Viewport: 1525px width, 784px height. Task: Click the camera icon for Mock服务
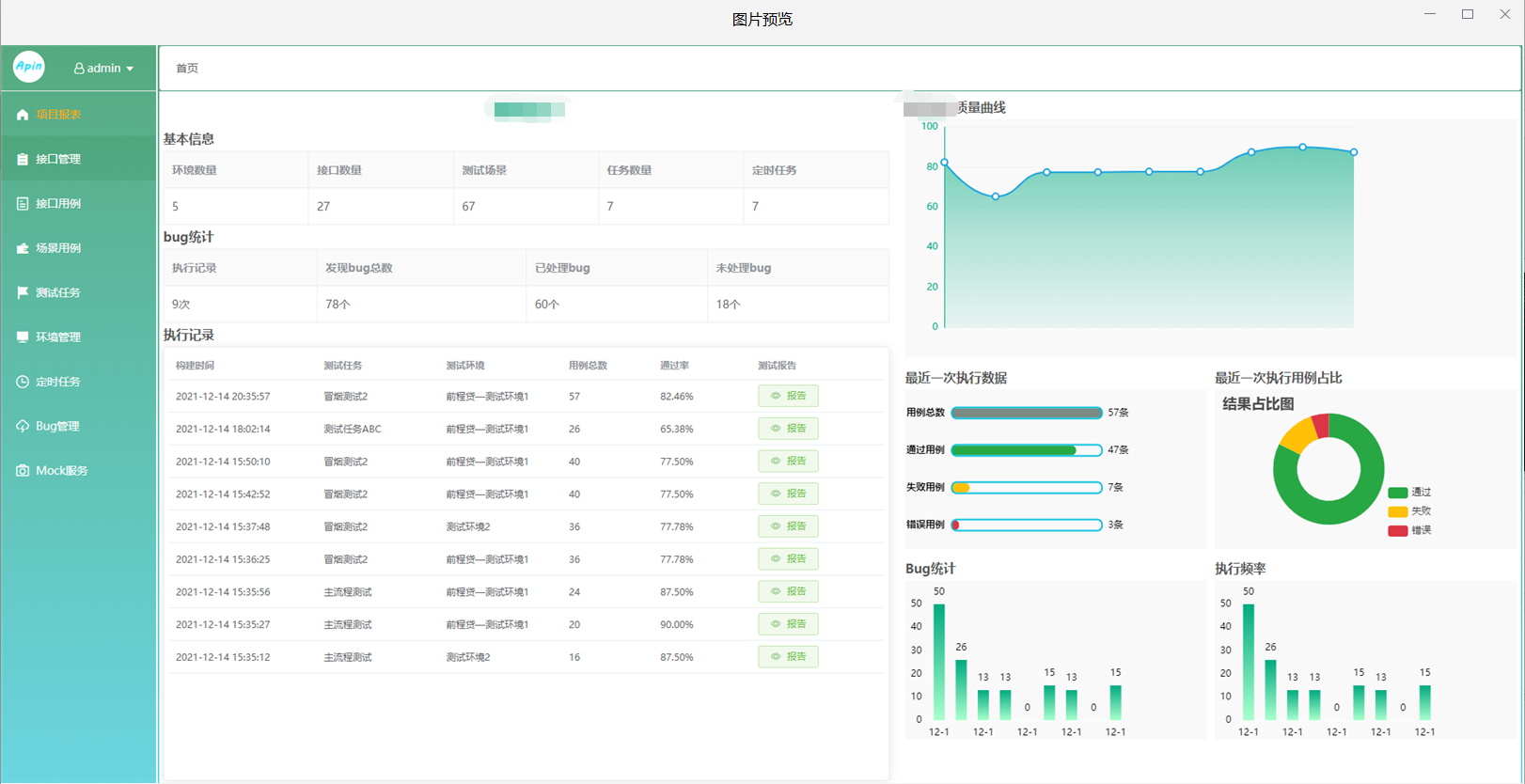coord(23,471)
